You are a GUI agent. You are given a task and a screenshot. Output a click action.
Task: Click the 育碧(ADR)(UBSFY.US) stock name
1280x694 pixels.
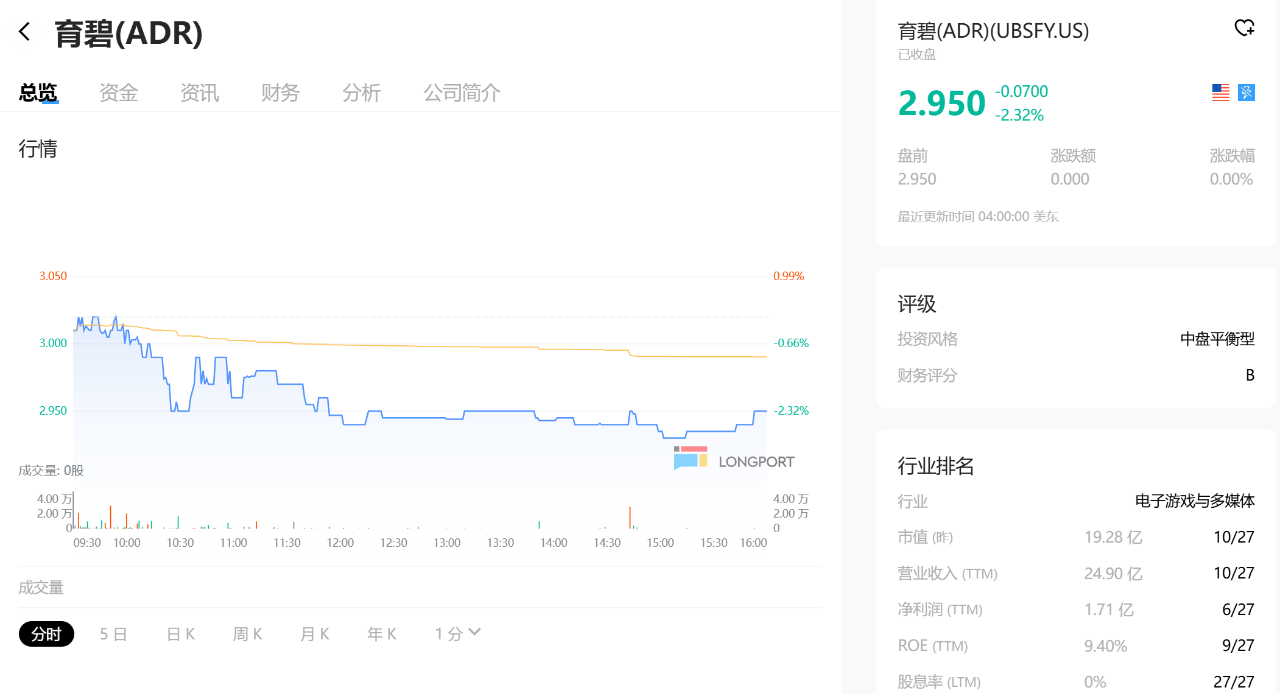click(x=993, y=31)
